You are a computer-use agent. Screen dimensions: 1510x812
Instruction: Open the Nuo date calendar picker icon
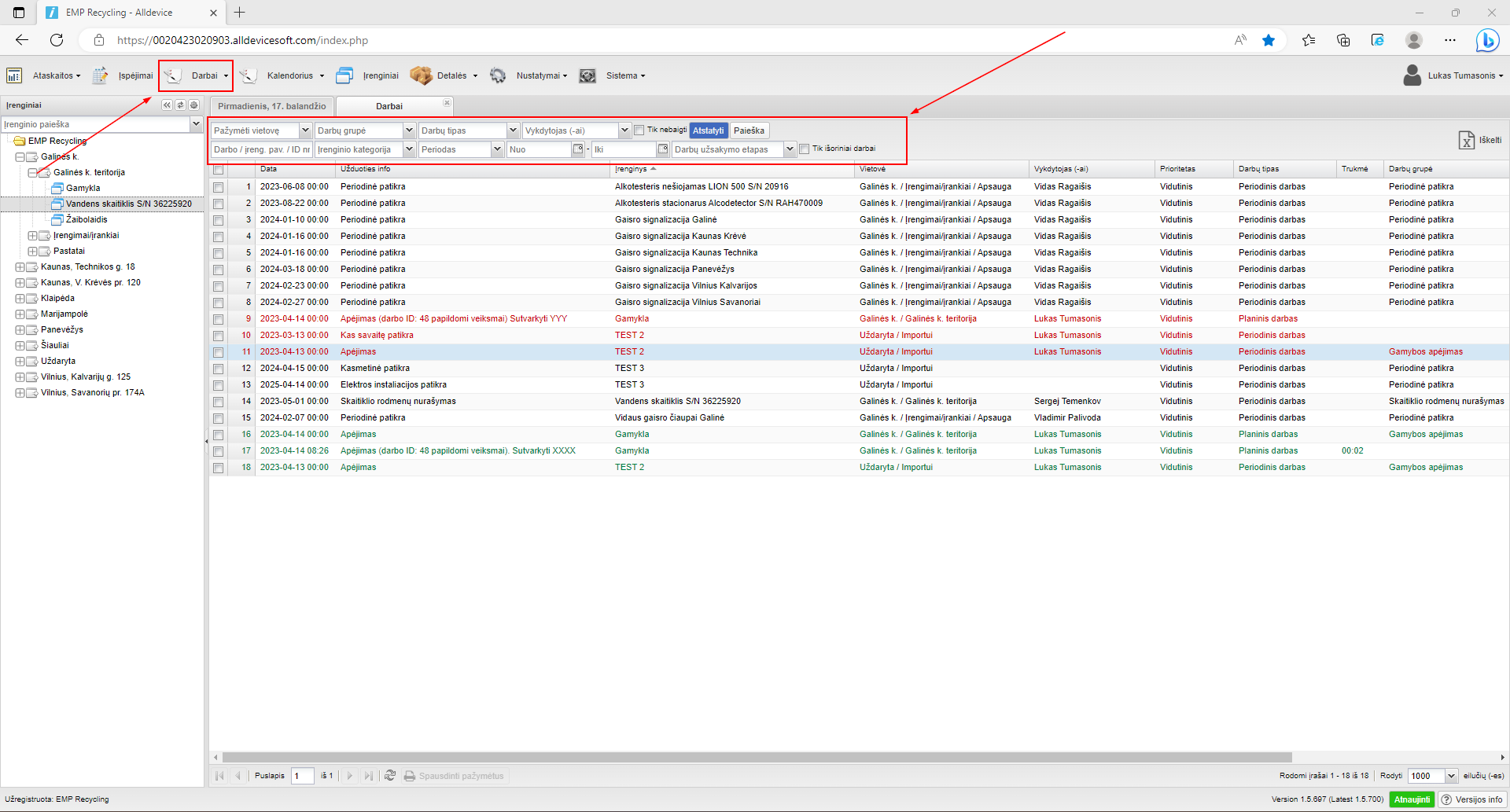(578, 149)
